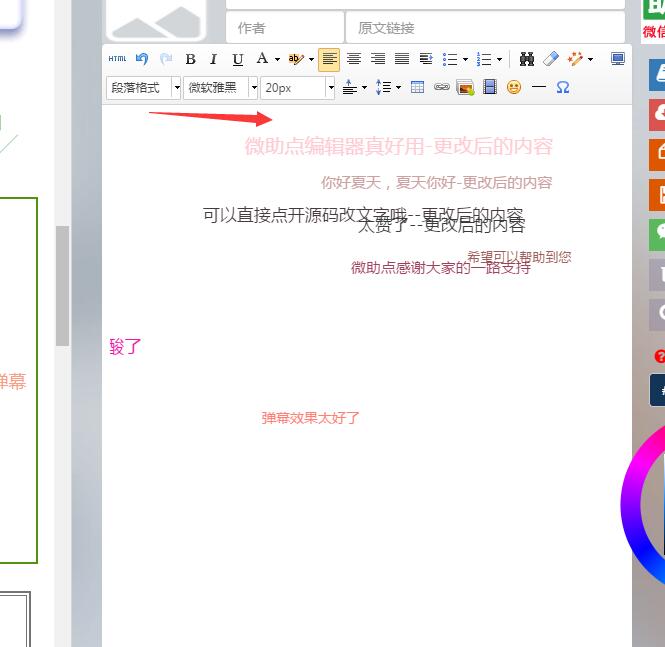This screenshot has width=665, height=647.
Task: Click the left panel vertical scrollbar
Action: (x=62, y=286)
